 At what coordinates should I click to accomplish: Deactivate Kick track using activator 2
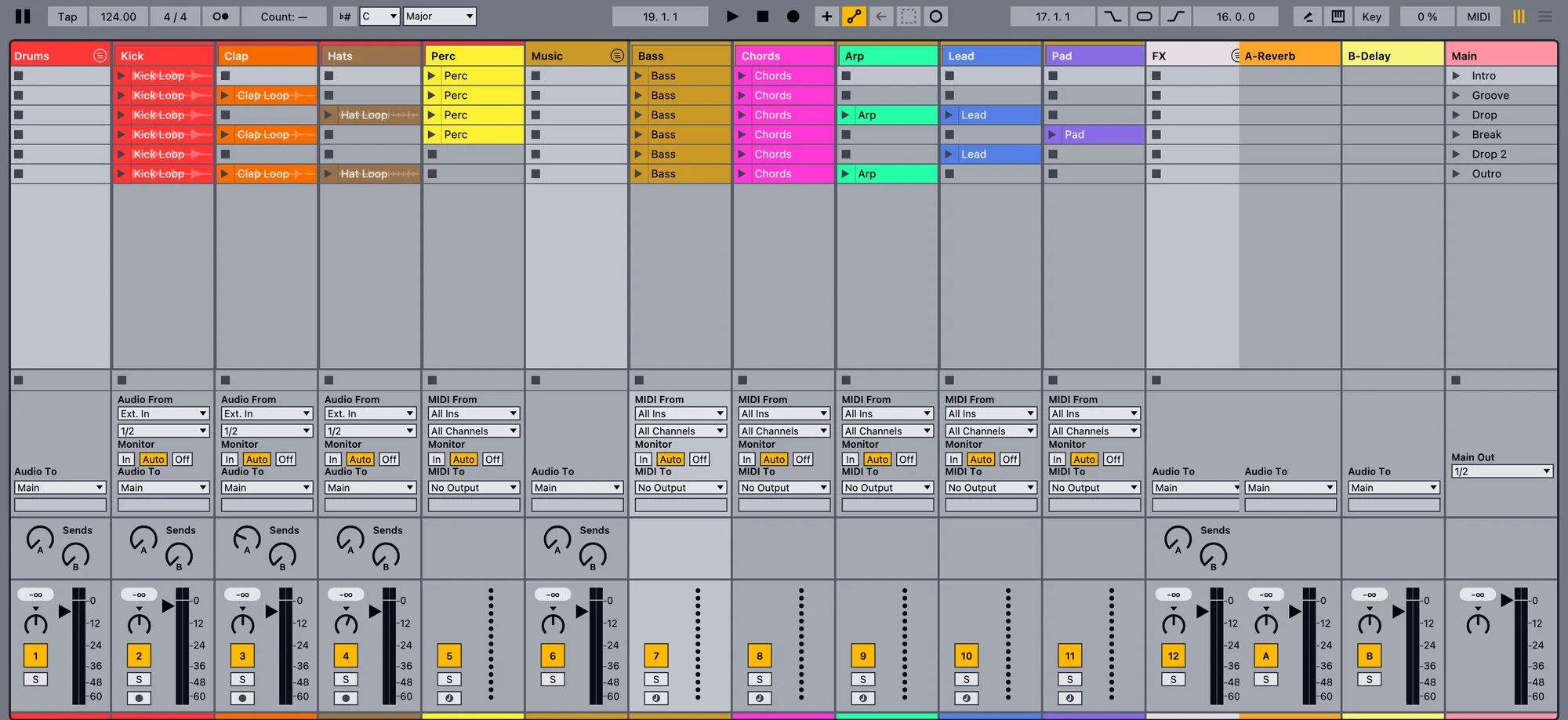139,656
